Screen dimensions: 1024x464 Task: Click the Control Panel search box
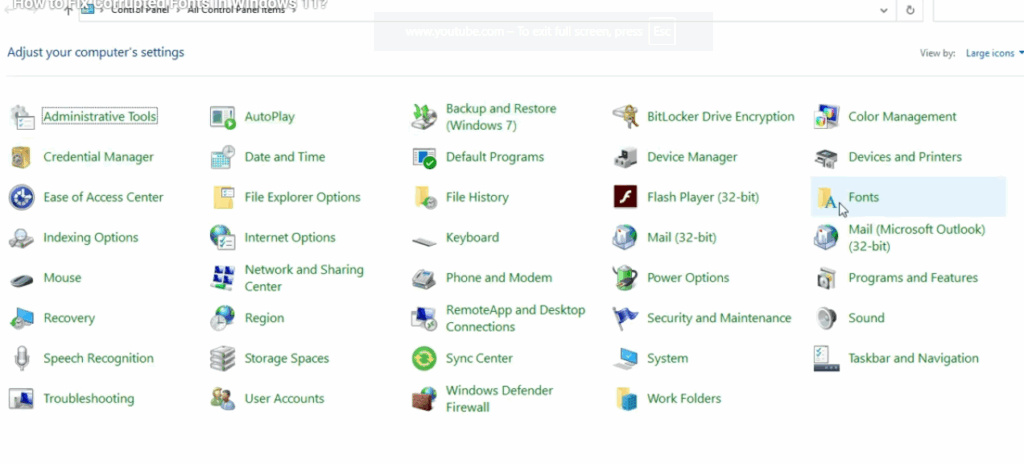tap(978, 10)
